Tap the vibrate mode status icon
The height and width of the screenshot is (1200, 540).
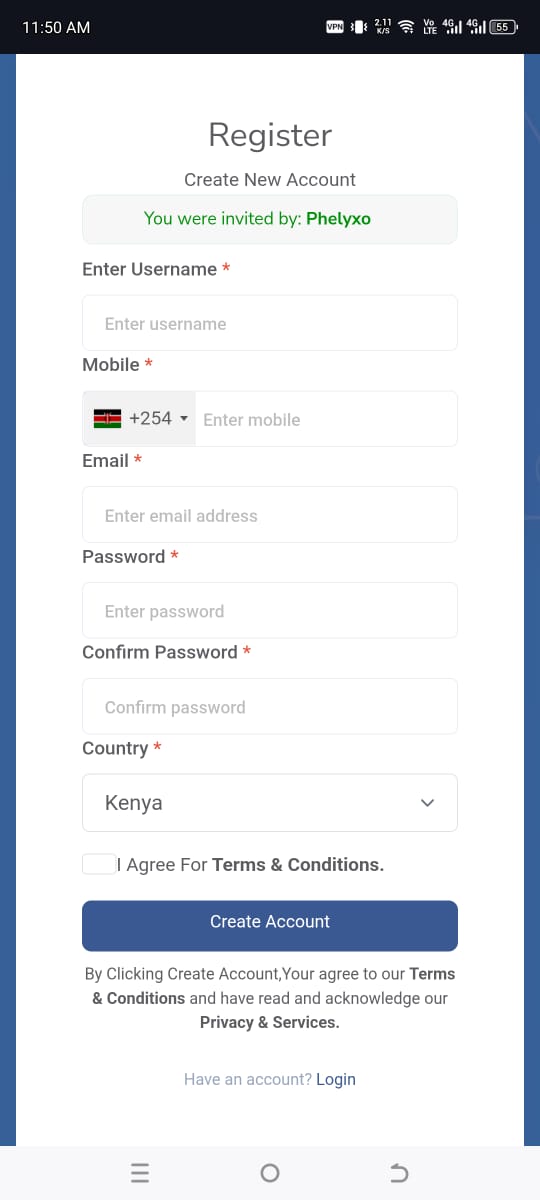(358, 27)
